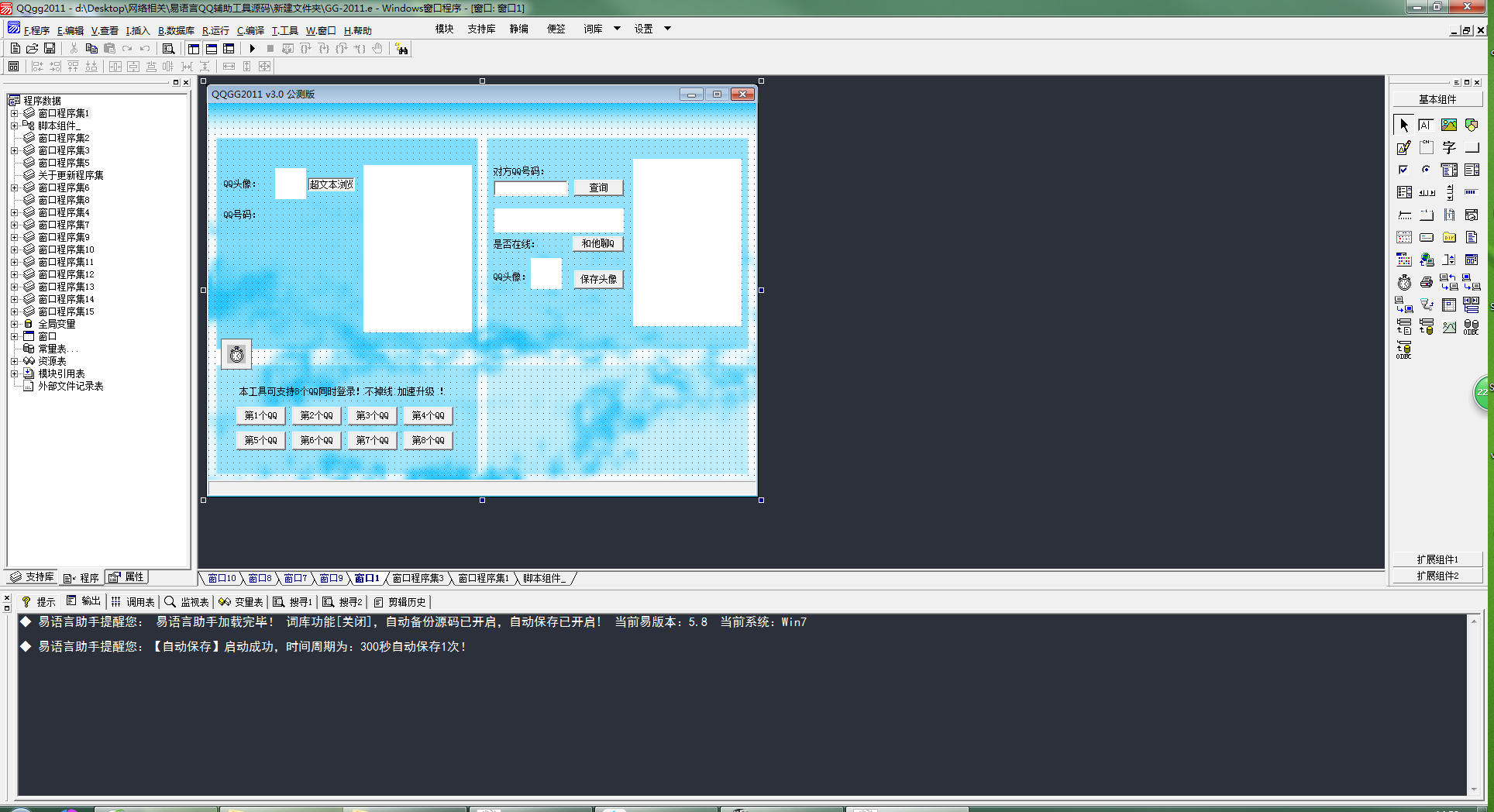Select the Color selector component tool

tap(1403, 260)
